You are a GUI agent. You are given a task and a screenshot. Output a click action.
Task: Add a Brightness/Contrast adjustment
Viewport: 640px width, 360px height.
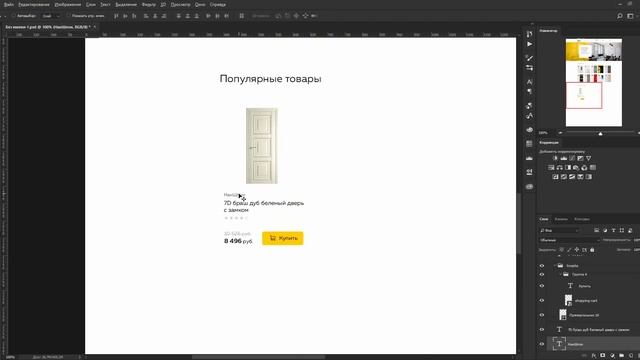click(555, 158)
